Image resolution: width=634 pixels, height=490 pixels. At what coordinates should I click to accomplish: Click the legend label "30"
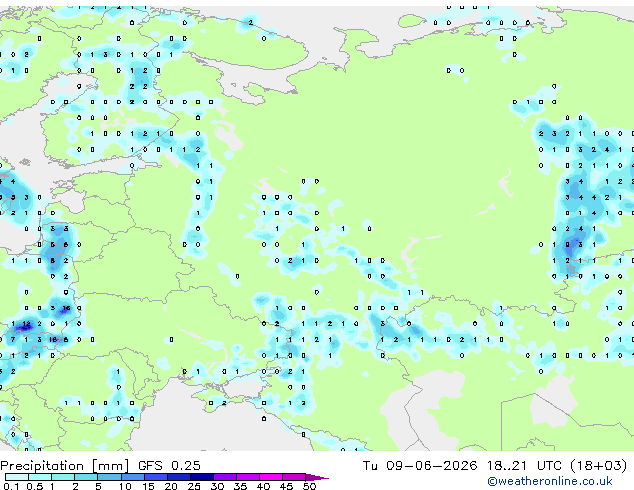(217, 486)
